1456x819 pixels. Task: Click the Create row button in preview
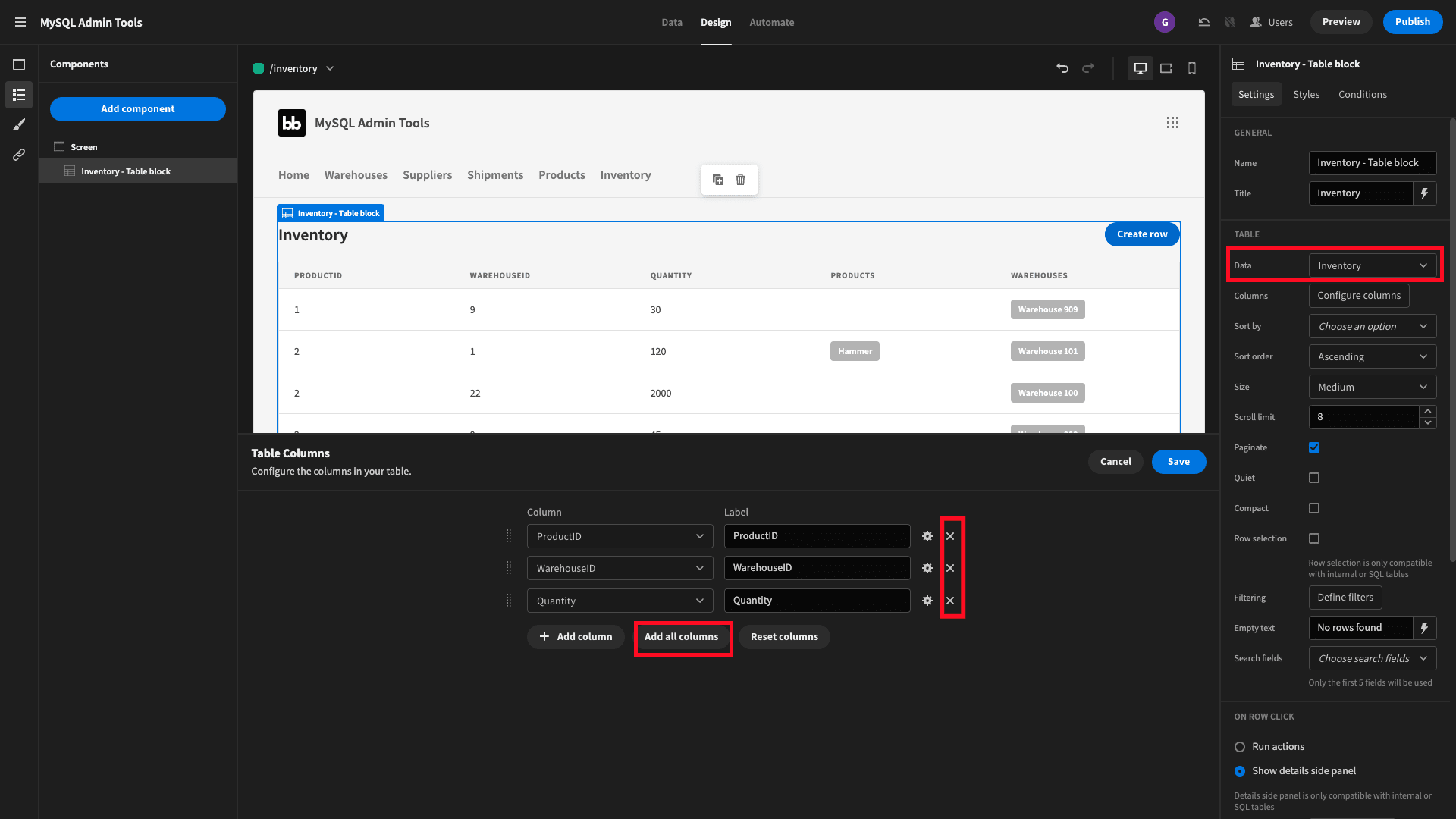tap(1142, 234)
